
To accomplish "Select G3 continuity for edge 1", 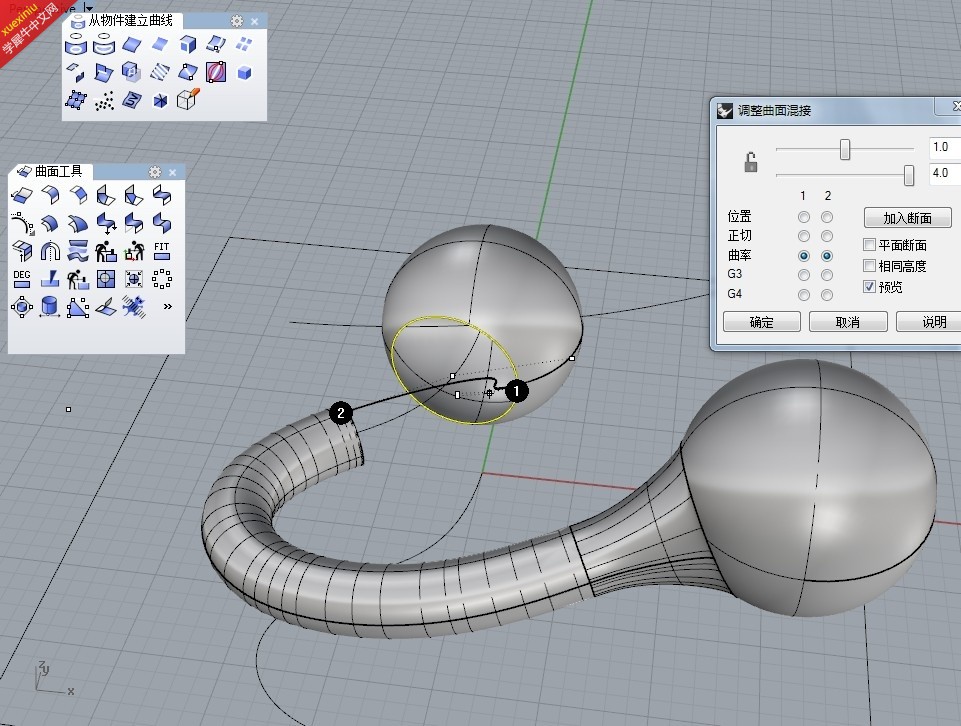I will pyautogui.click(x=803, y=275).
